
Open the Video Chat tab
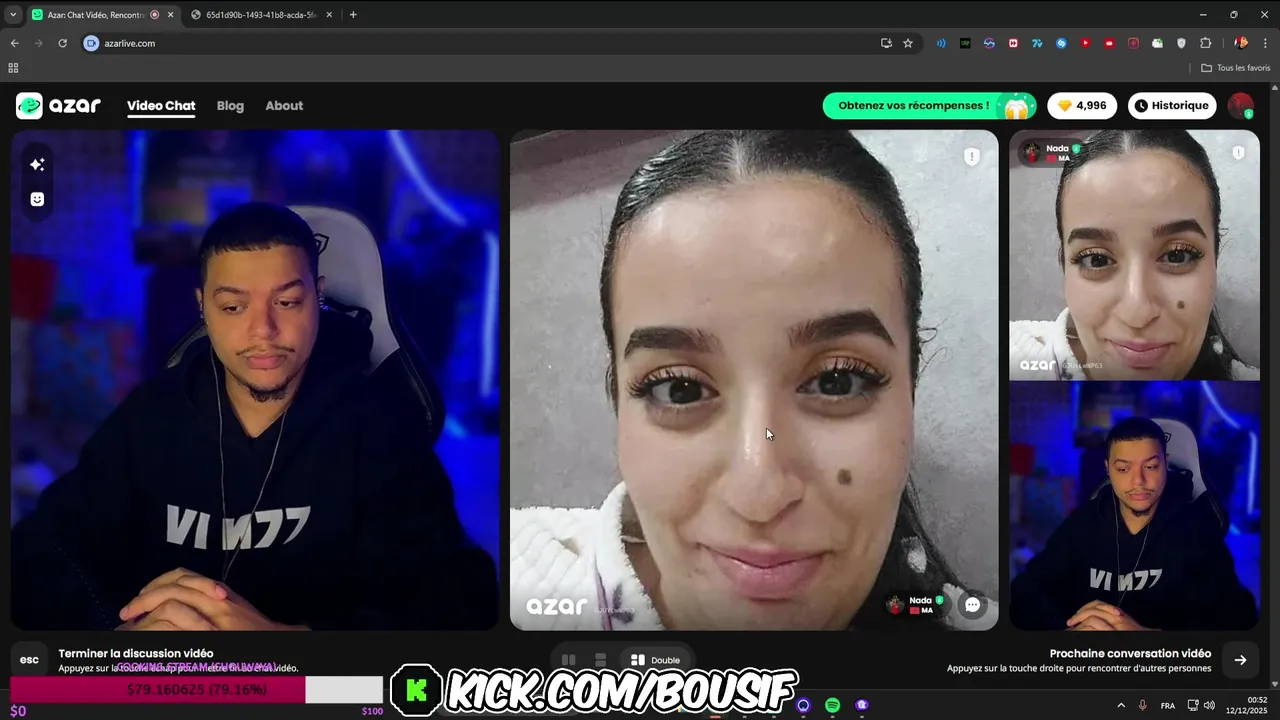point(161,106)
